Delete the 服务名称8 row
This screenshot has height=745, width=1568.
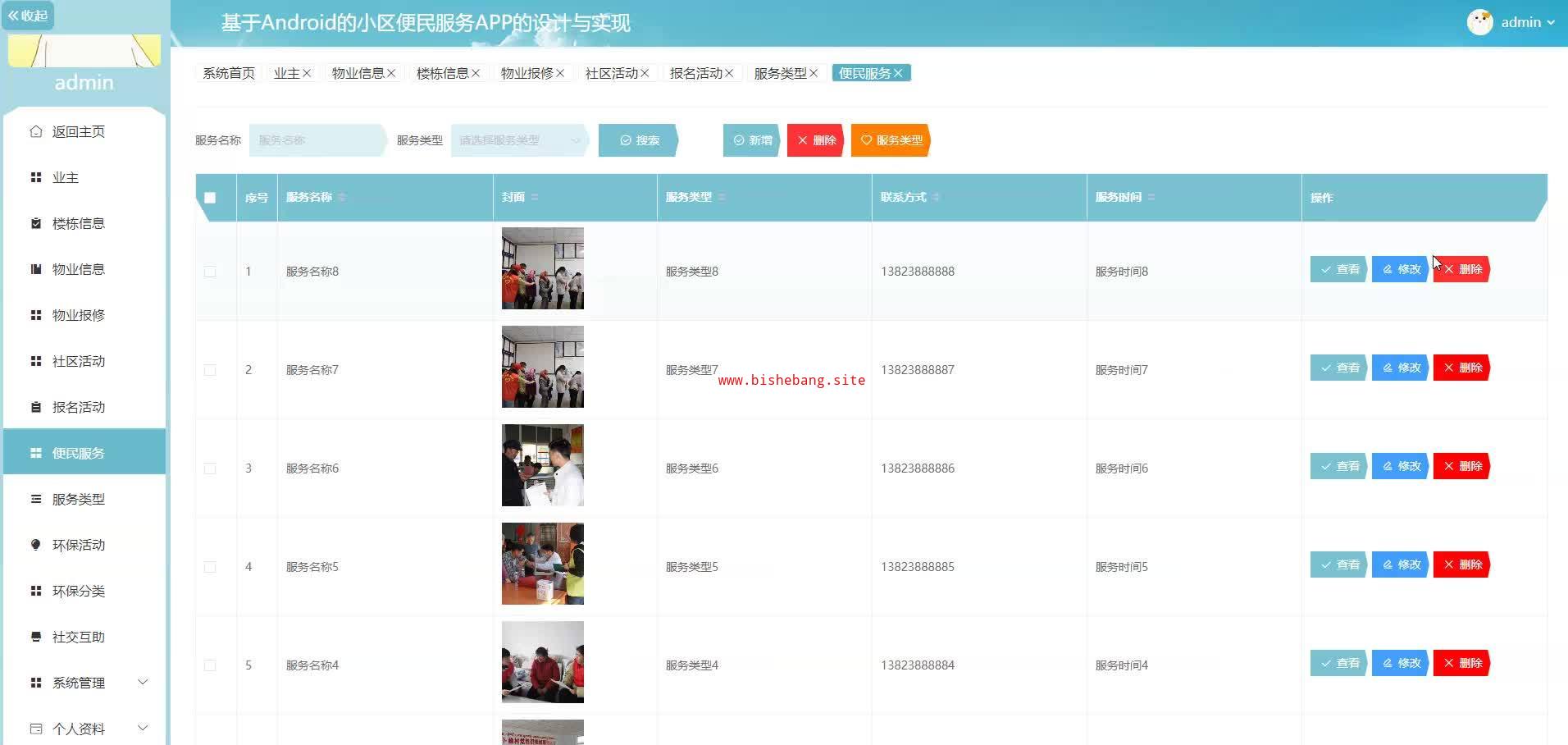pos(1461,269)
